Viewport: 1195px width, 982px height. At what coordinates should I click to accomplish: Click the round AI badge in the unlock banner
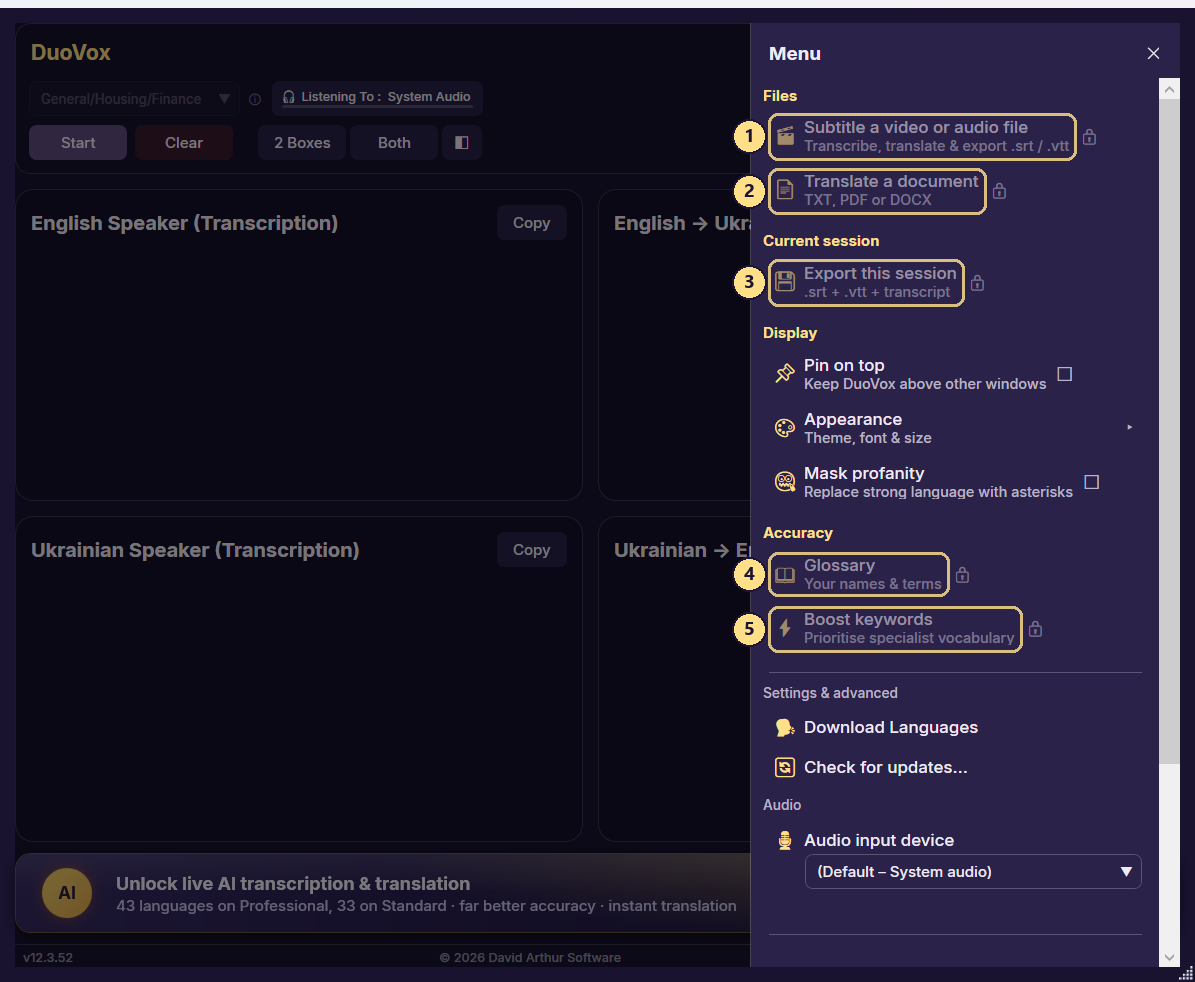tap(67, 893)
